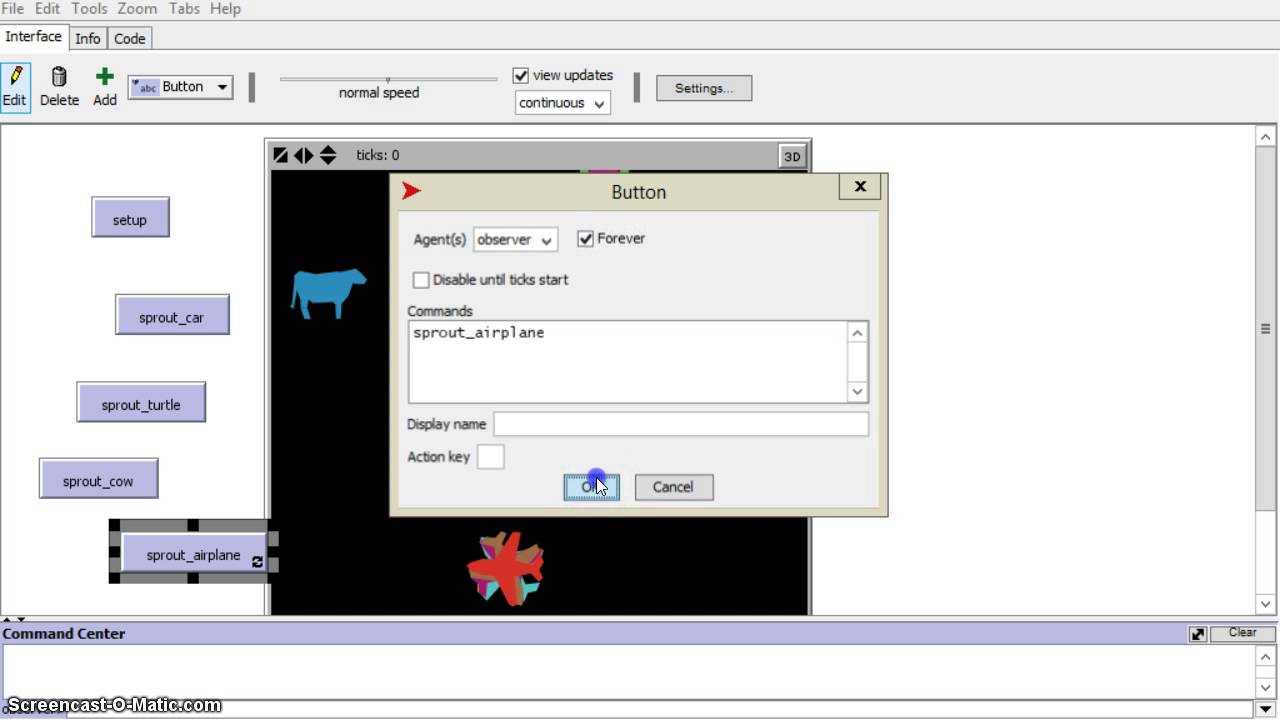
Task: Click the Commands scrollbar down arrow
Action: click(857, 392)
